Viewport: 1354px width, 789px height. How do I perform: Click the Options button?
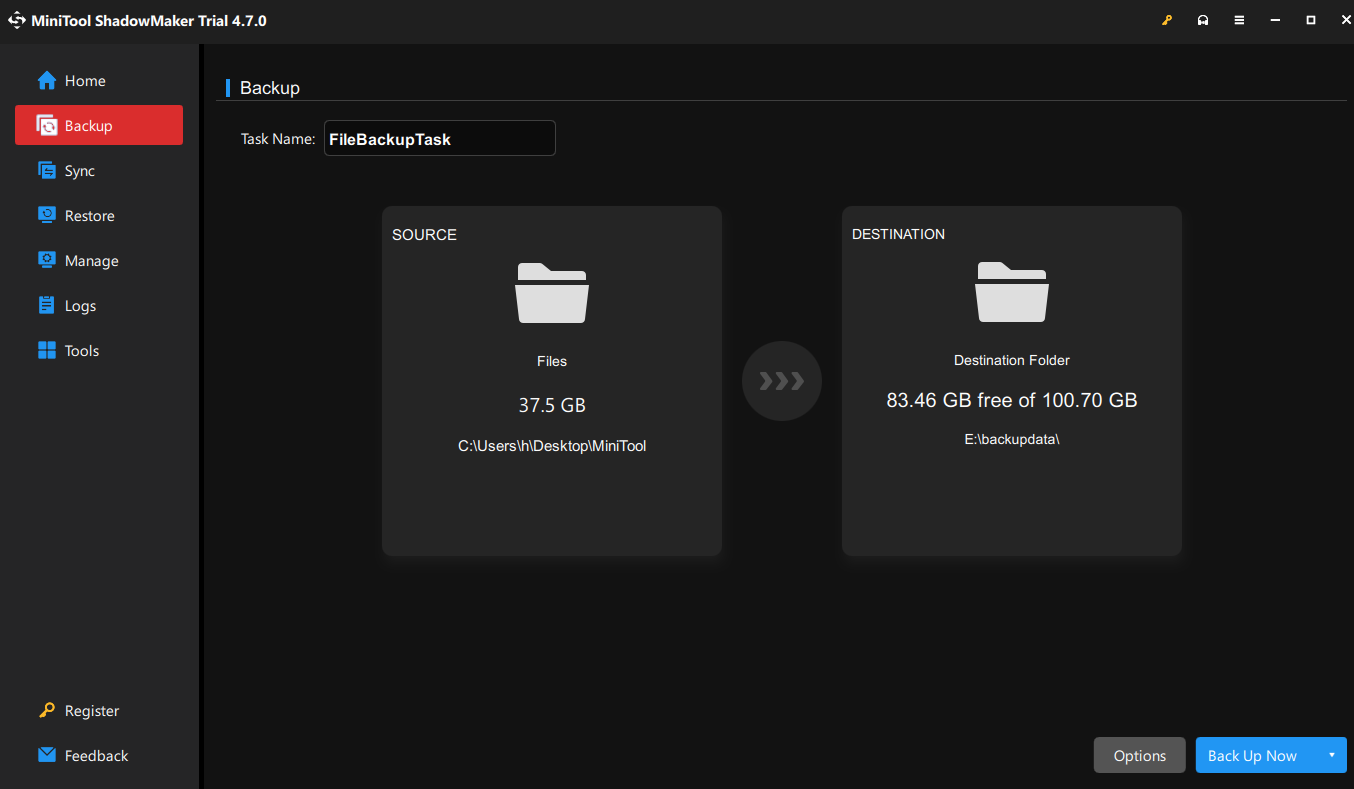tap(1140, 756)
